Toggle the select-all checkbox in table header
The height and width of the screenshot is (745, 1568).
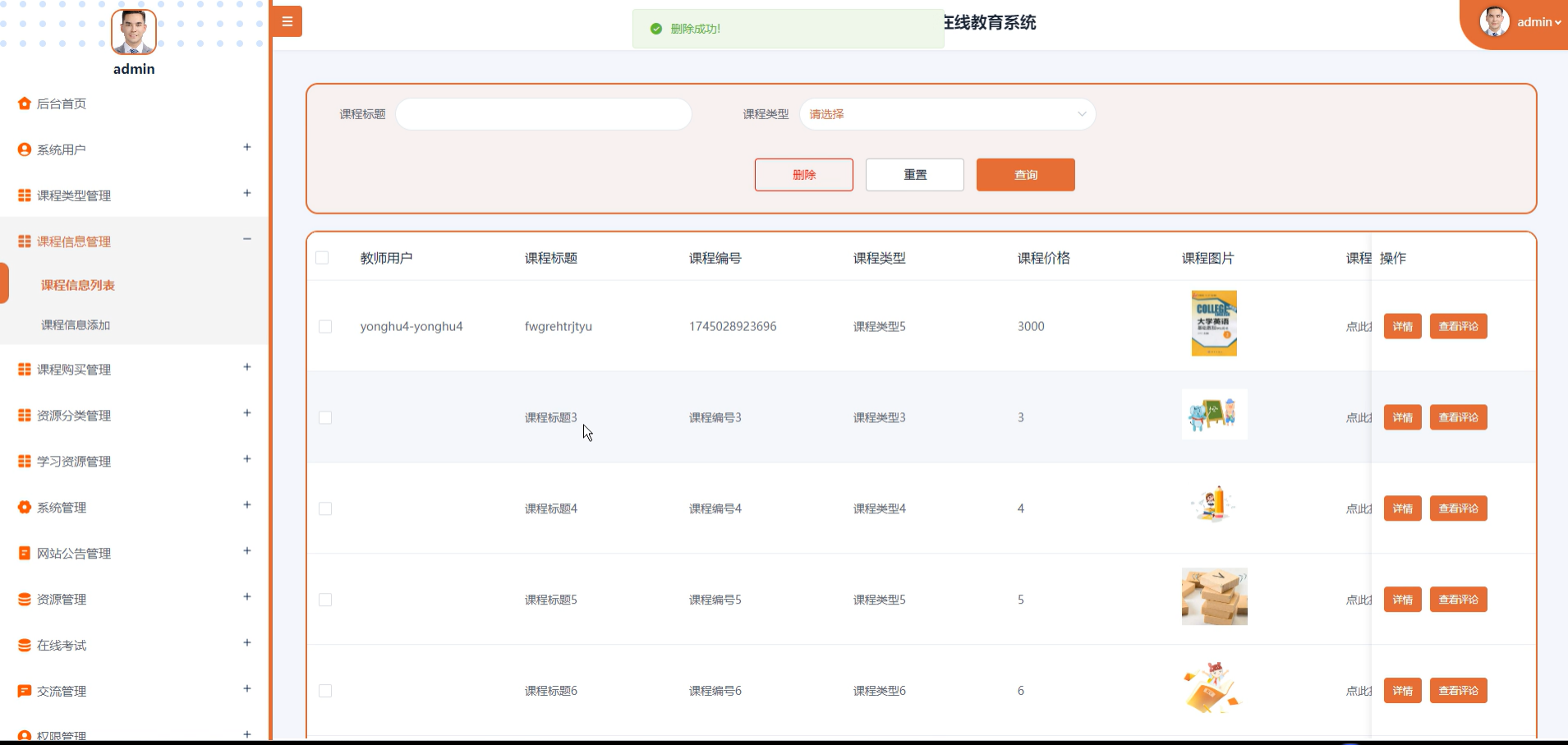tap(322, 258)
